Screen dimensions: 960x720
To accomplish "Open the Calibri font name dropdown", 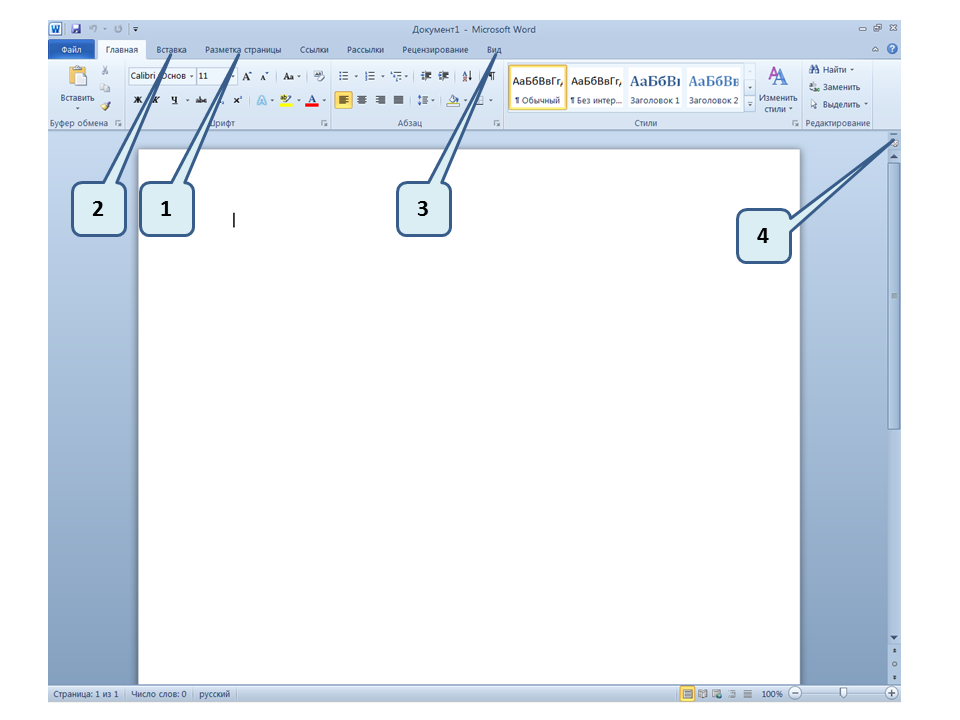I will point(190,76).
